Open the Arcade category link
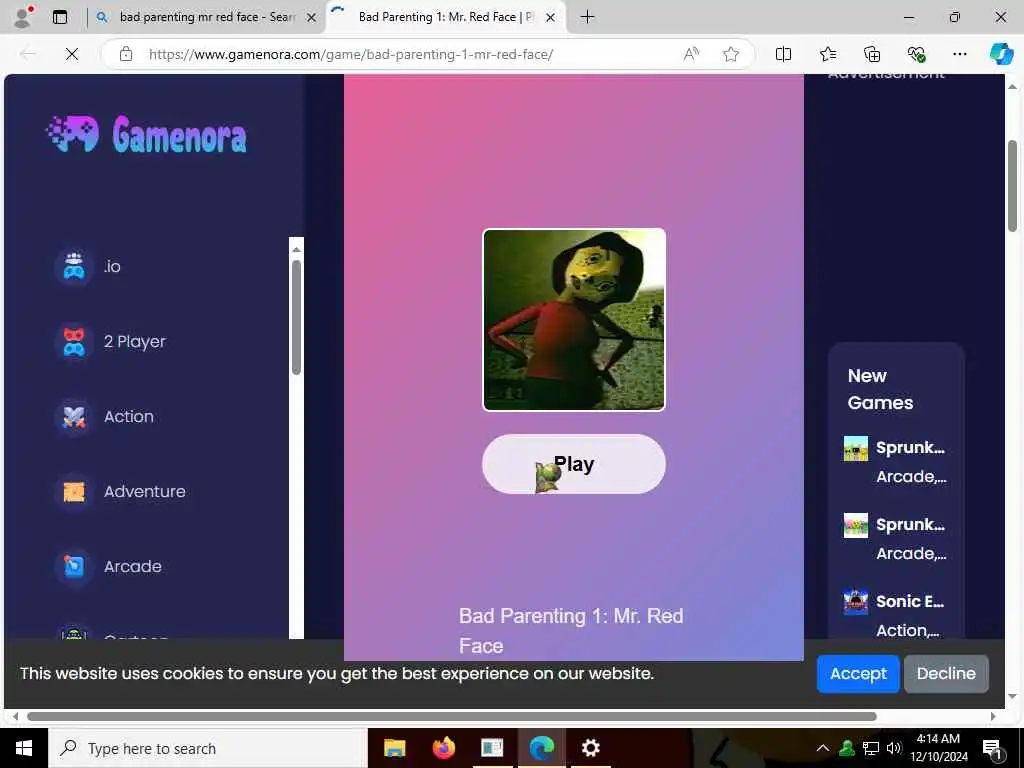This screenshot has height=768, width=1024. [133, 566]
